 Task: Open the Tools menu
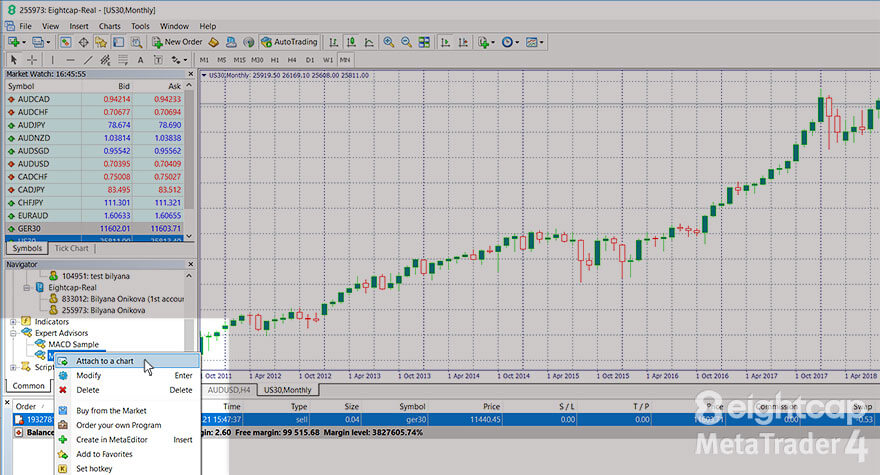[x=140, y=26]
